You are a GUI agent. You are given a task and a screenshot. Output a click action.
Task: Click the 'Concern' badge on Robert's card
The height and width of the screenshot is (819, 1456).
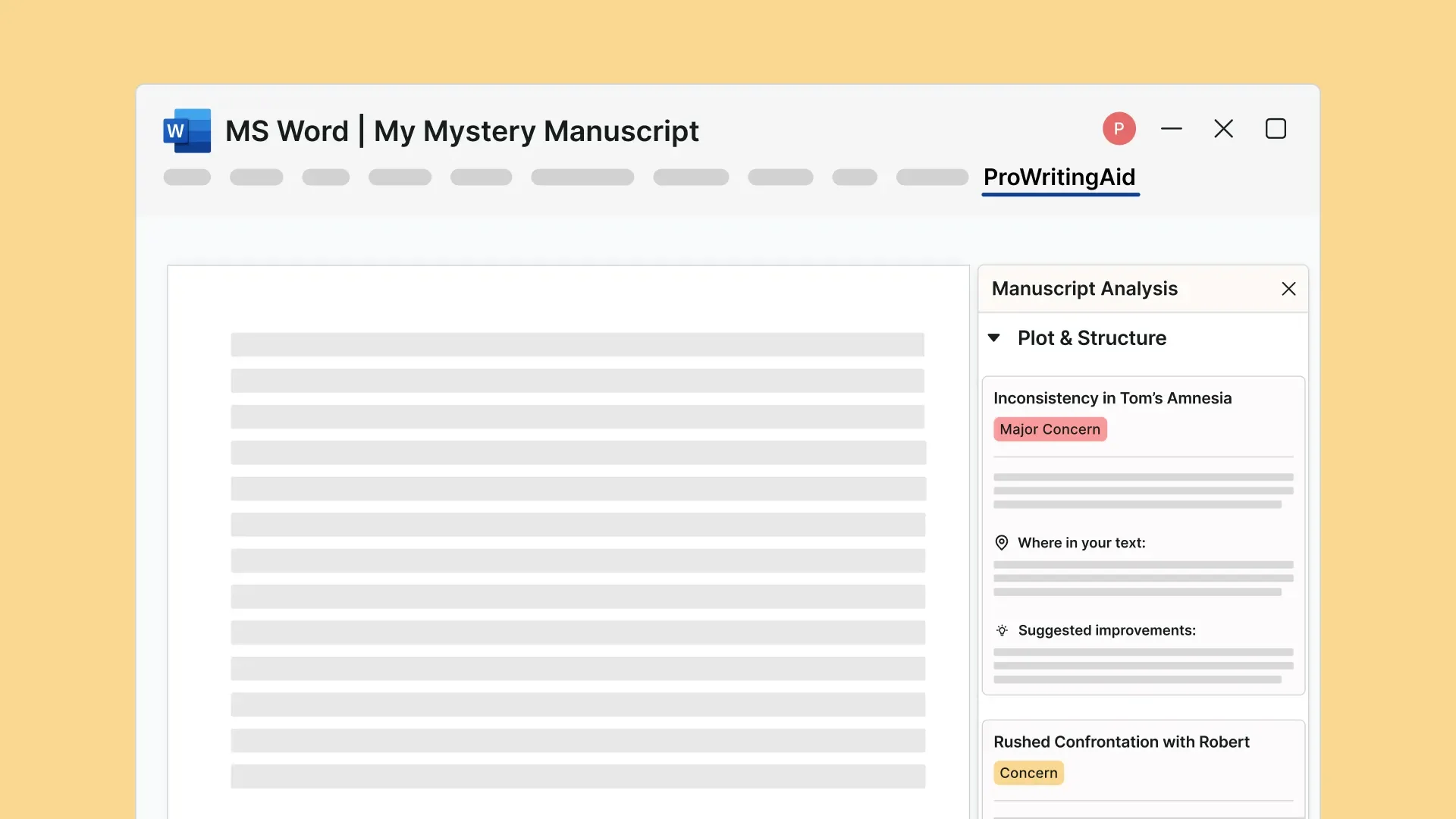[1028, 773]
